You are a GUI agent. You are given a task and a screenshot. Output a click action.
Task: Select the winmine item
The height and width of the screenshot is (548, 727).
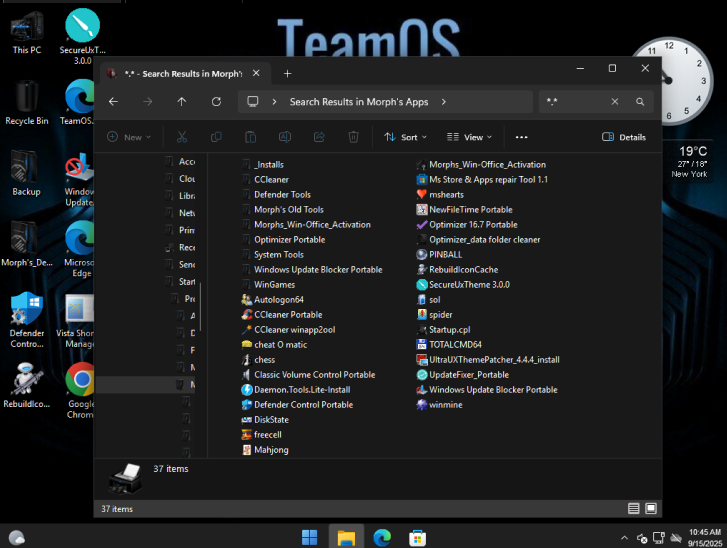pos(440,405)
